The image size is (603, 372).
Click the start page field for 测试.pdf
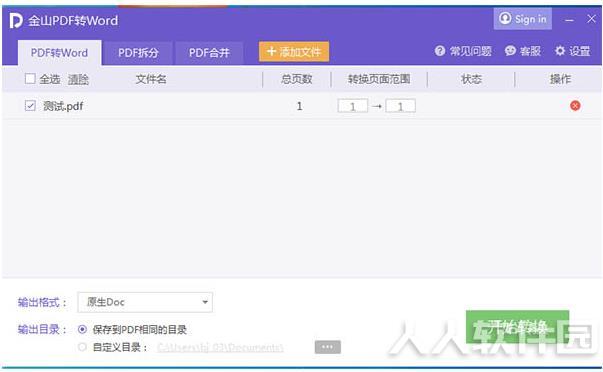353,106
